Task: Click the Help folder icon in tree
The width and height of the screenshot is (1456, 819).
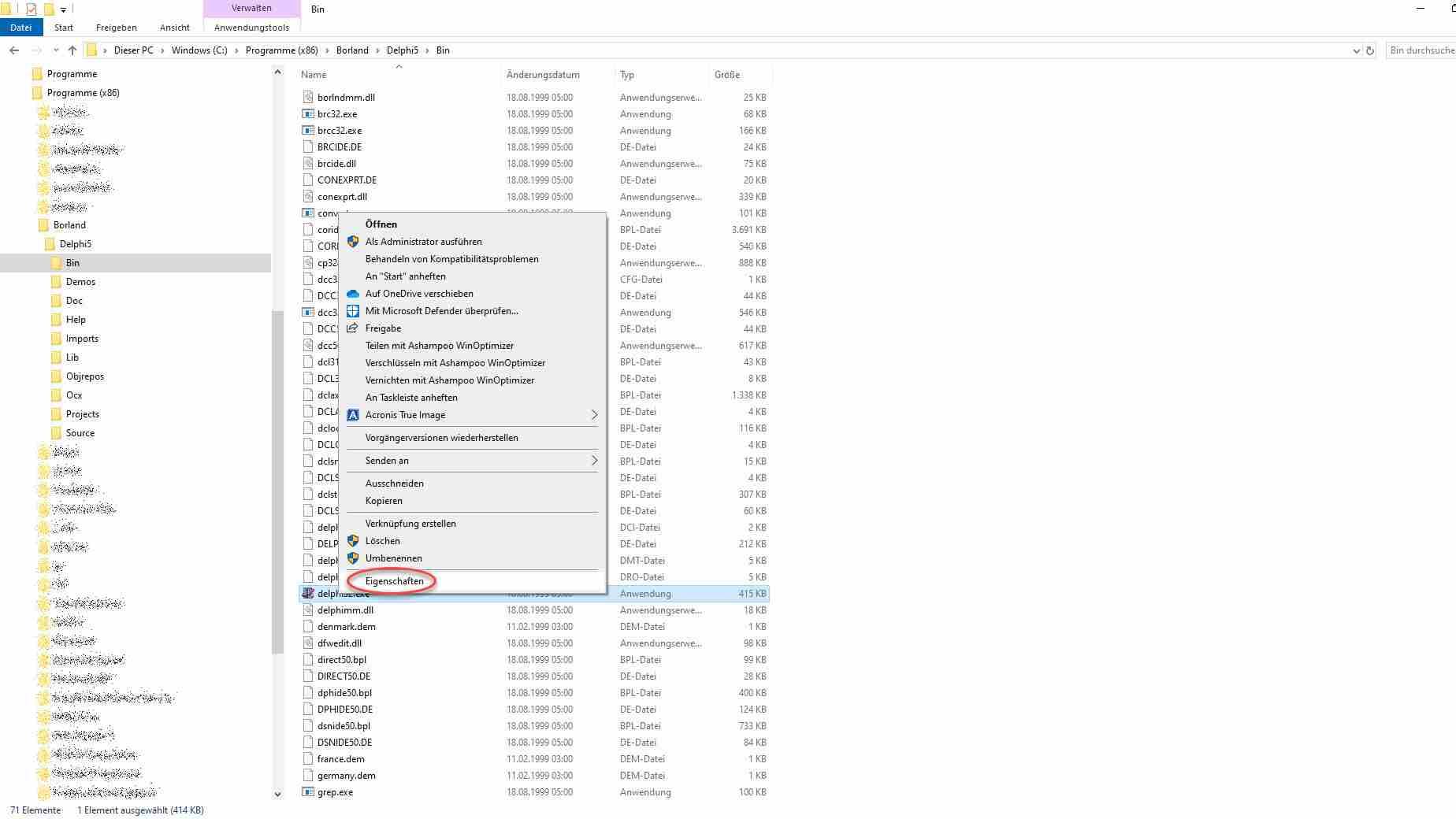Action: pos(56,320)
